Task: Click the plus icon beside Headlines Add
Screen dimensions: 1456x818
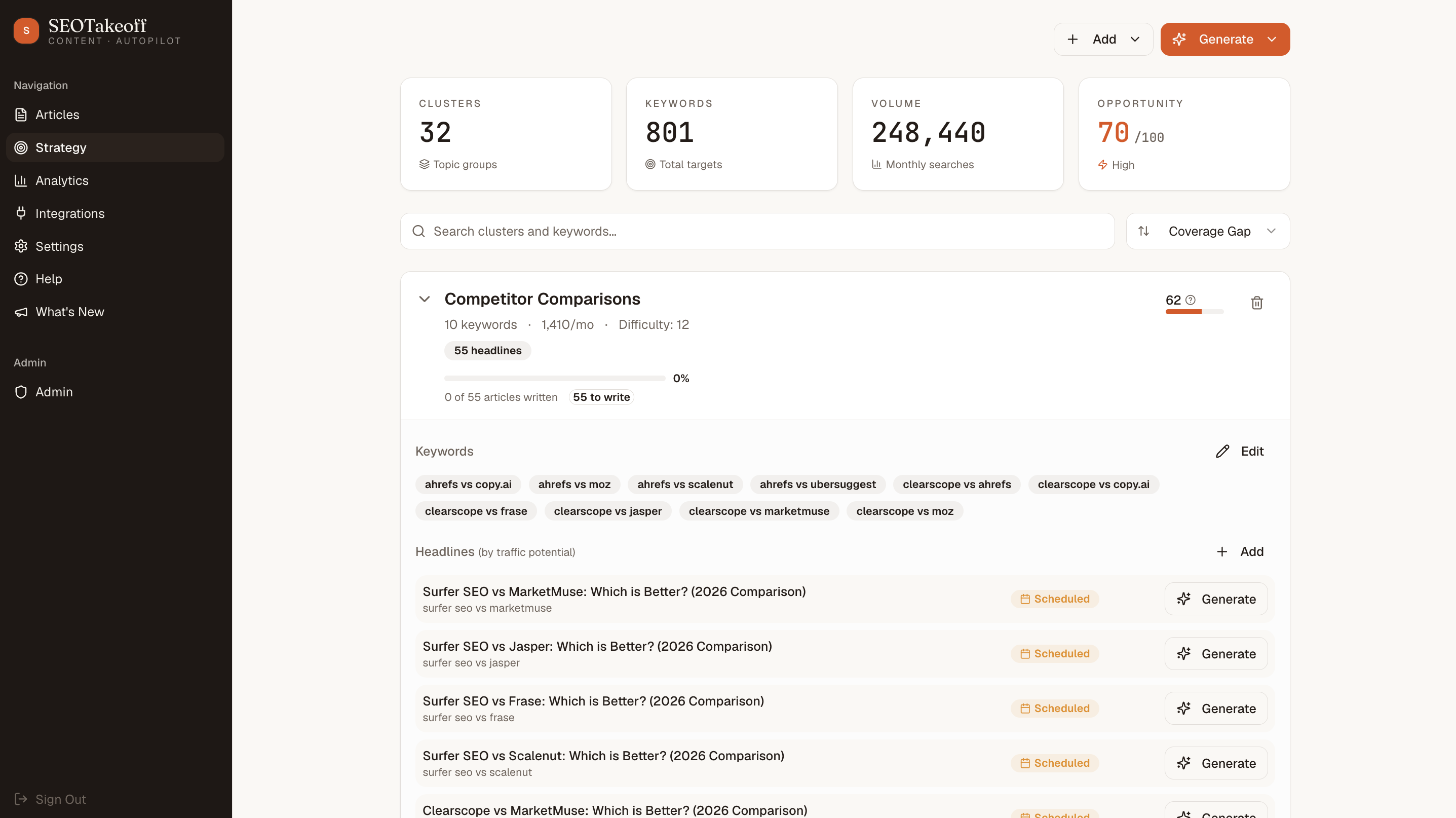Action: pos(1222,552)
